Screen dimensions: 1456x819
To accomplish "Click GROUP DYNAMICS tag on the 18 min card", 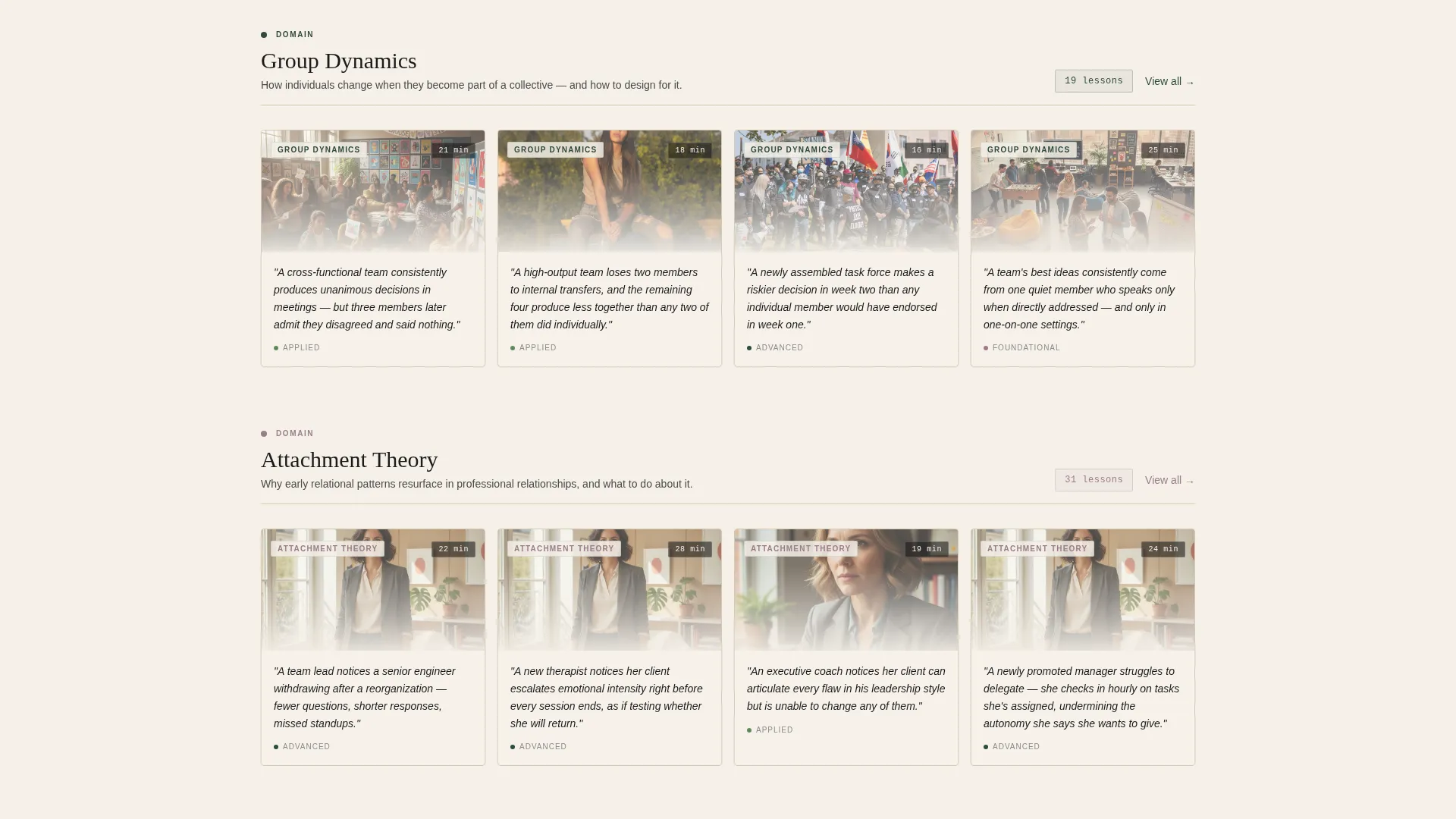I will 555,150.
